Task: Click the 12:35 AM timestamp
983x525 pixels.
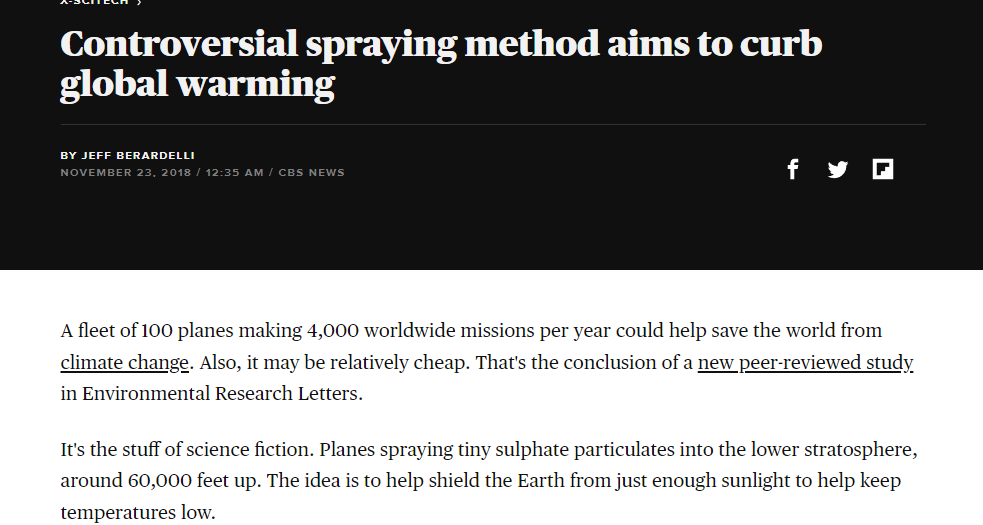Action: pos(233,172)
